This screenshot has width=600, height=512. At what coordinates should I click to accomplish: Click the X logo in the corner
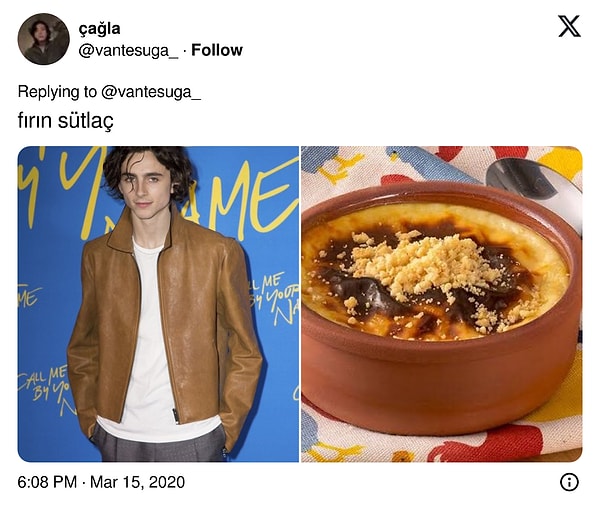click(x=569, y=26)
